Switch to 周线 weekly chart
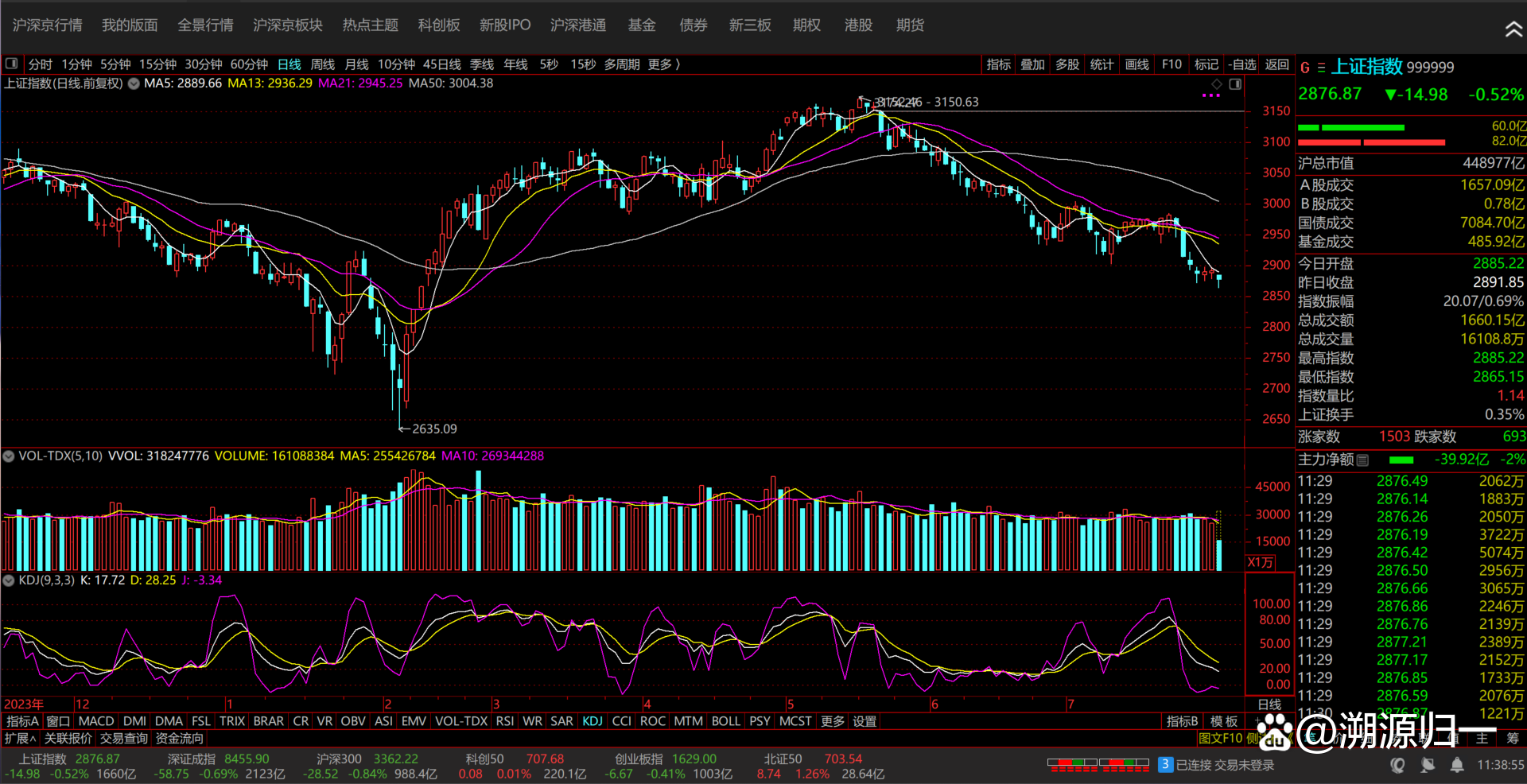The height and width of the screenshot is (784, 1527). click(x=322, y=64)
